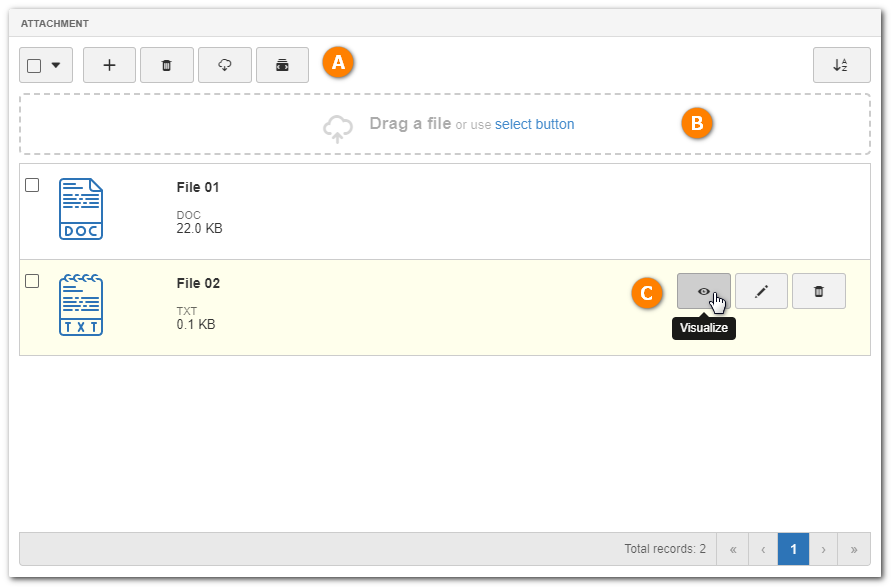
Task: Click the DOC file thumbnail for File 01
Action: 81,209
